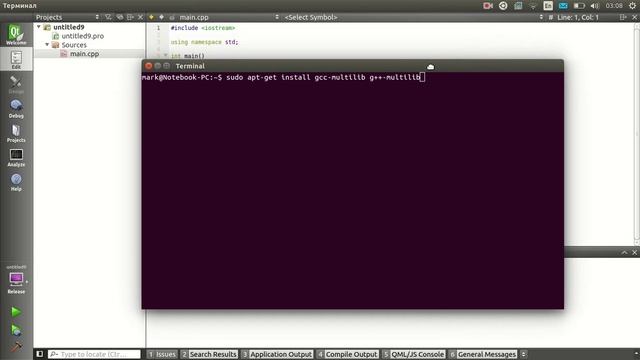Select the Sources folder row
The height and width of the screenshot is (360, 640).
pos(73,45)
